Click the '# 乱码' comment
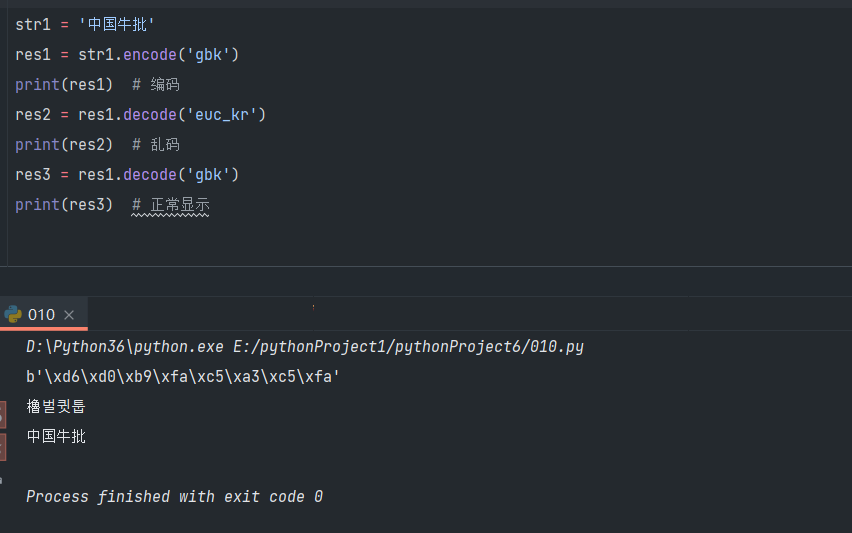 click(155, 144)
